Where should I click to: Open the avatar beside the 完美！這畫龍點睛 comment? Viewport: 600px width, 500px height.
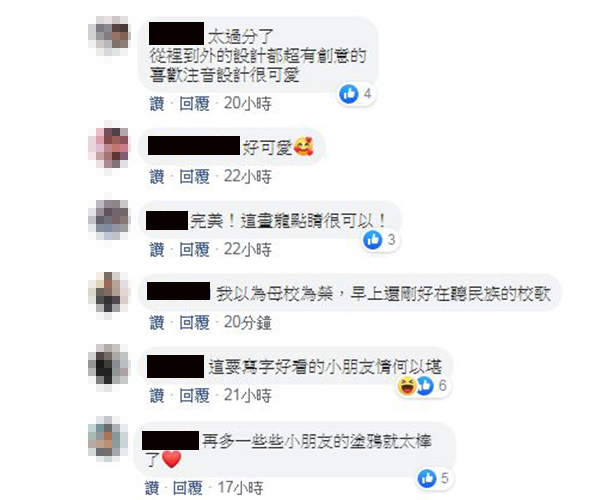[109, 219]
